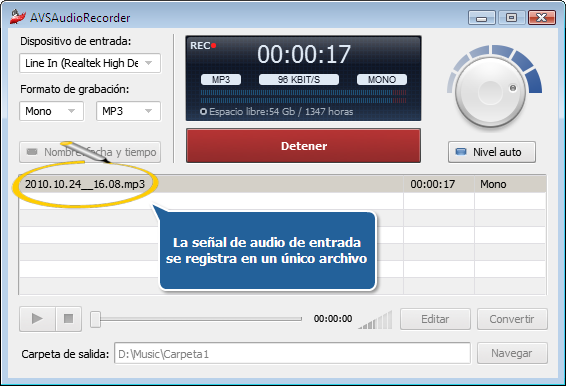Click the Editar button
The image size is (566, 386).
coord(435,319)
